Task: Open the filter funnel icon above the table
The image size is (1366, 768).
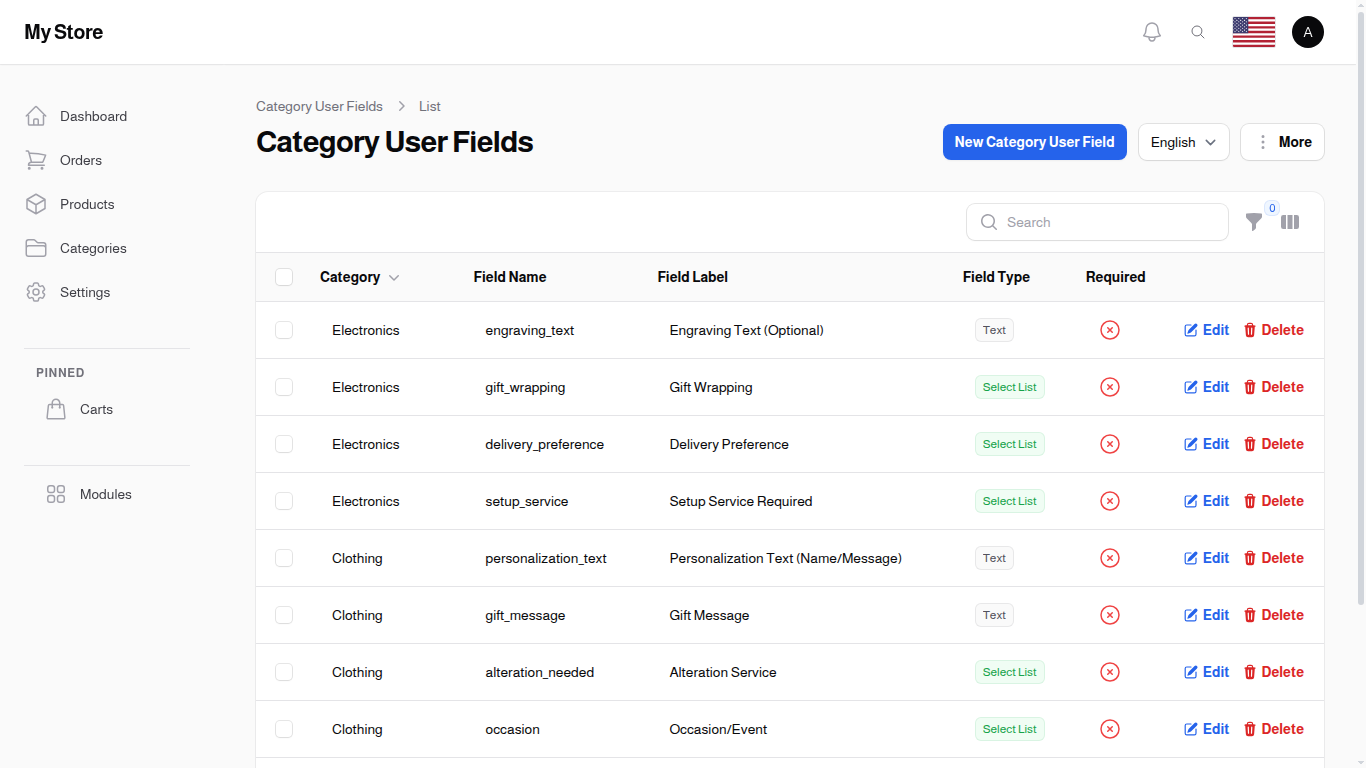Action: point(1255,222)
